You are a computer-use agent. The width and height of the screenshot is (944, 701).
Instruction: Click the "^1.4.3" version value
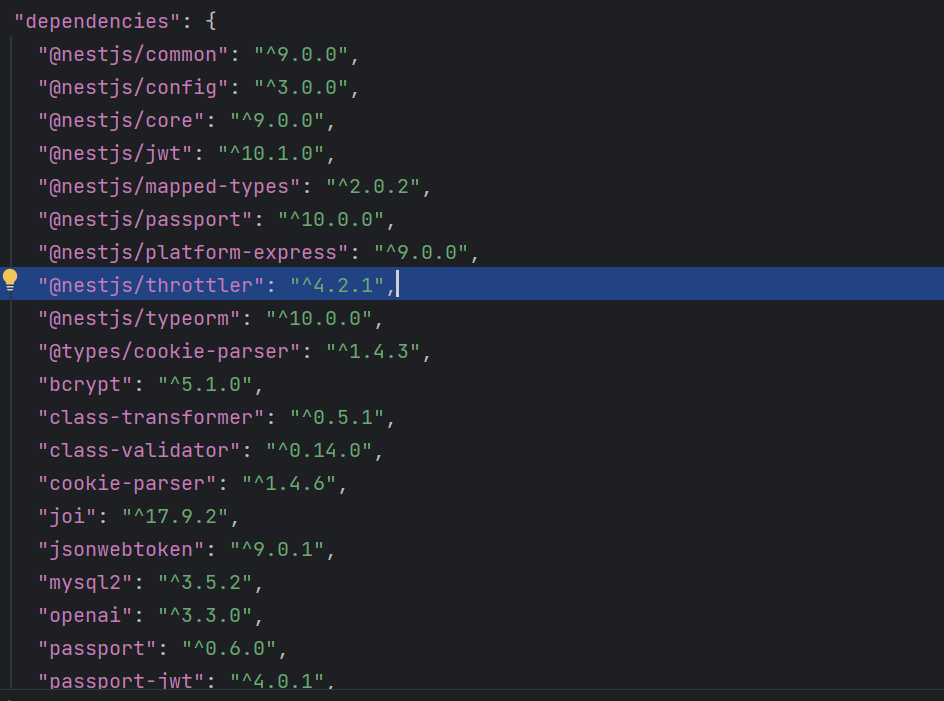click(373, 352)
